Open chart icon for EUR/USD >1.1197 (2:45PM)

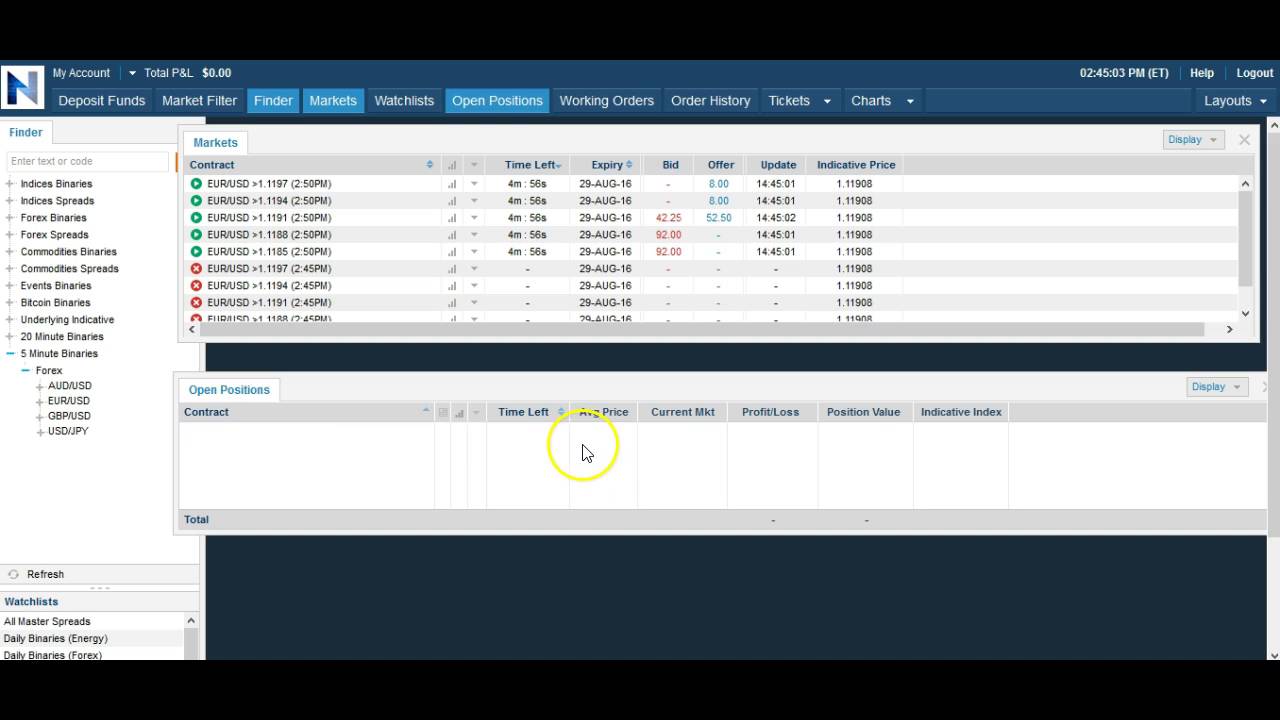pos(452,269)
